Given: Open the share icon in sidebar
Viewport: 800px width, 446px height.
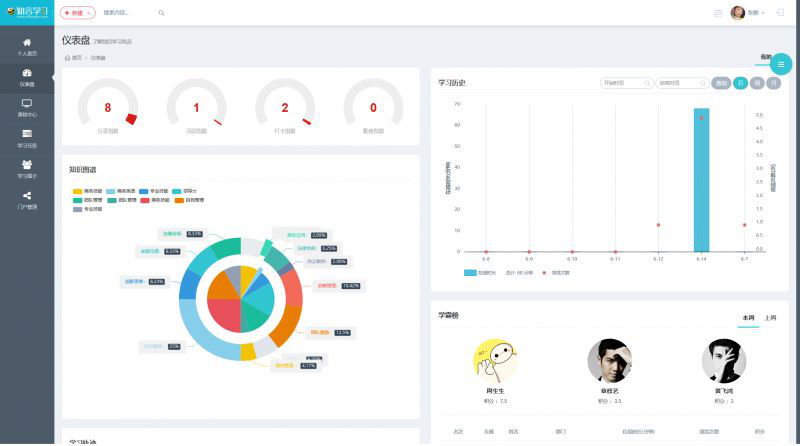Looking at the screenshot, I should point(27,195).
